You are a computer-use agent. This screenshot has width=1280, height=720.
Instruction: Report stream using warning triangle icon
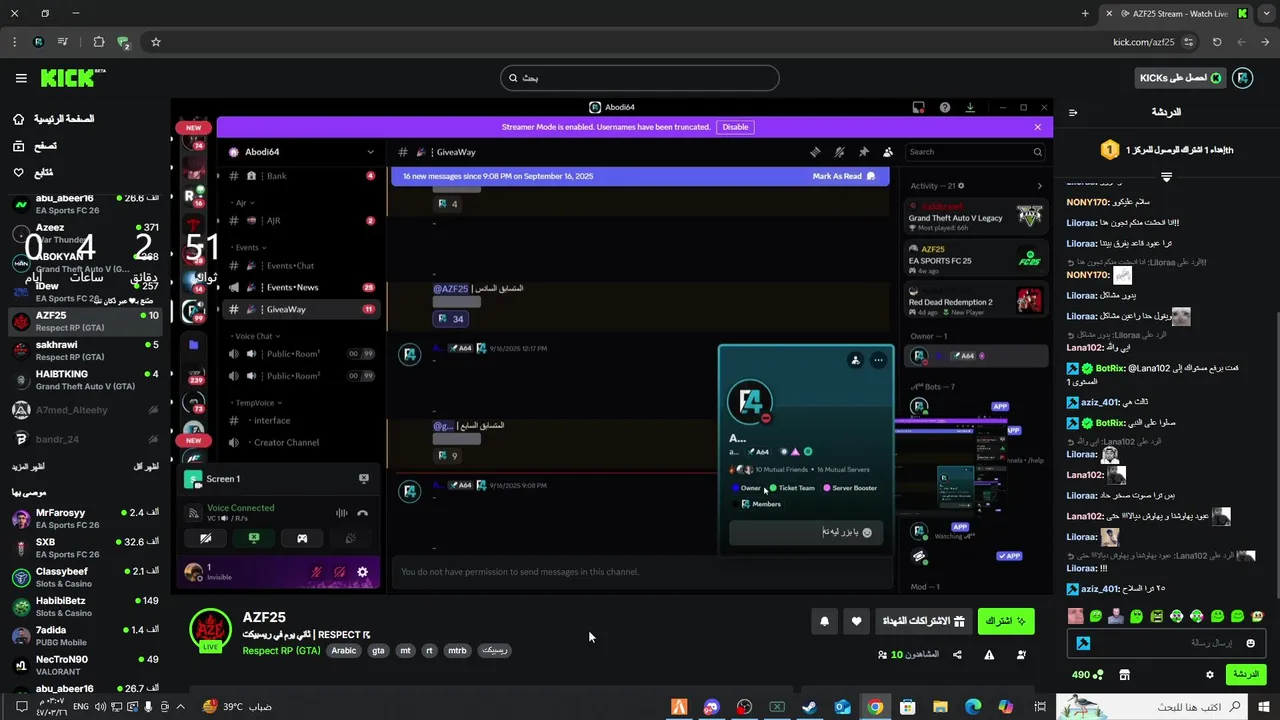(x=989, y=655)
